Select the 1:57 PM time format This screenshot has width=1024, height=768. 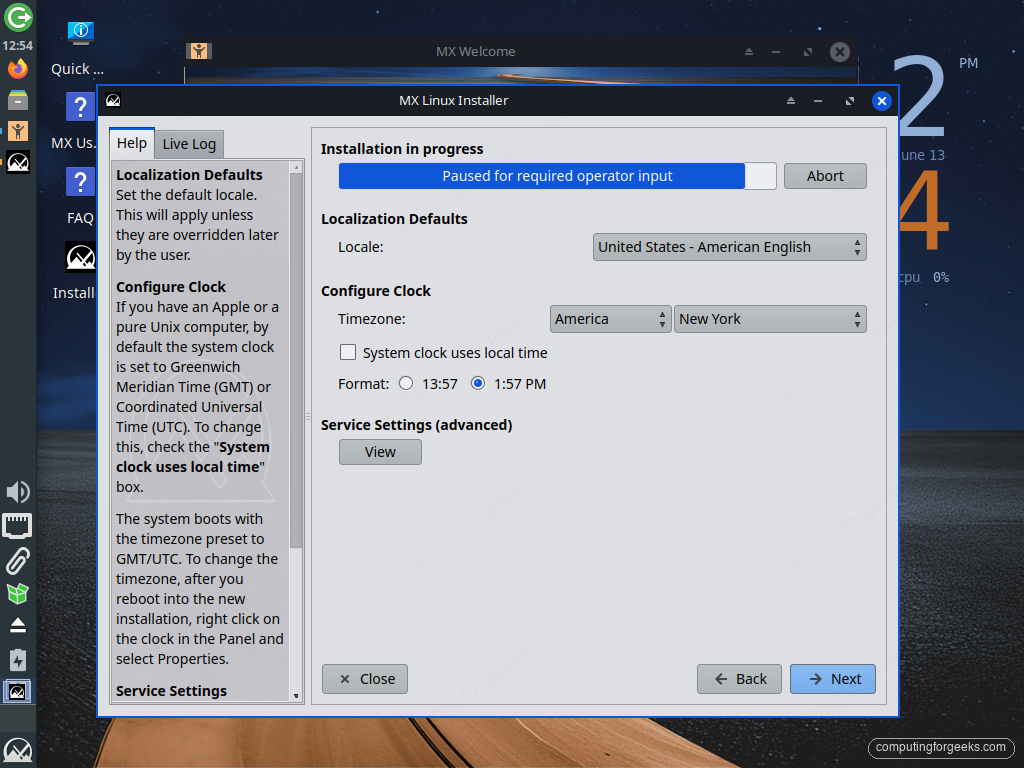tap(478, 383)
